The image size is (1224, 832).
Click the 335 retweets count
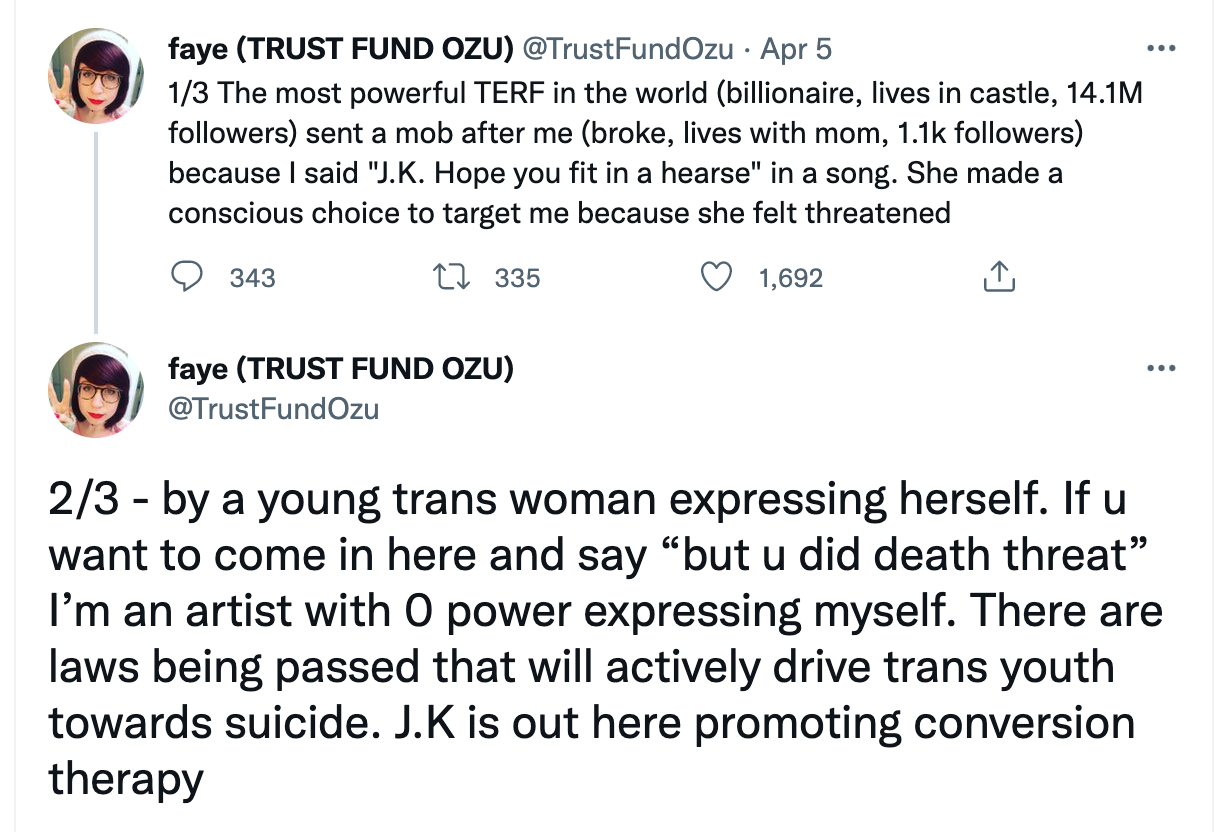[x=517, y=278]
